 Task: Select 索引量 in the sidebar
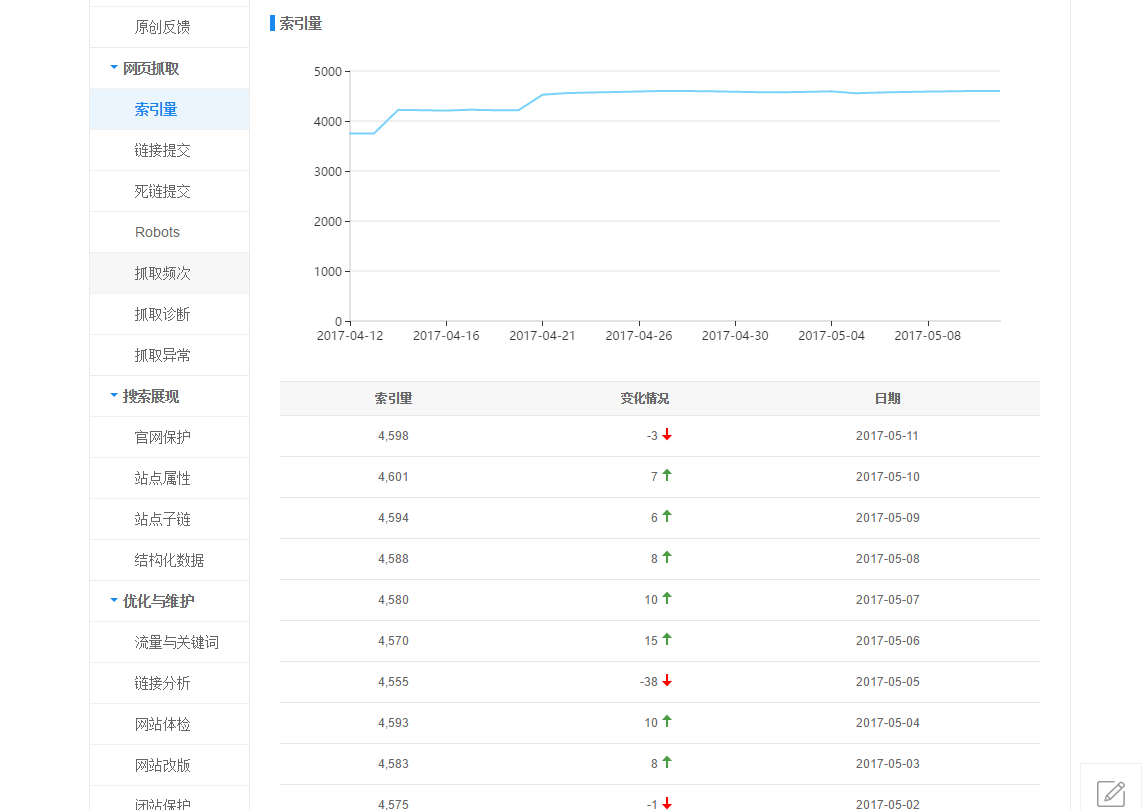[x=155, y=108]
